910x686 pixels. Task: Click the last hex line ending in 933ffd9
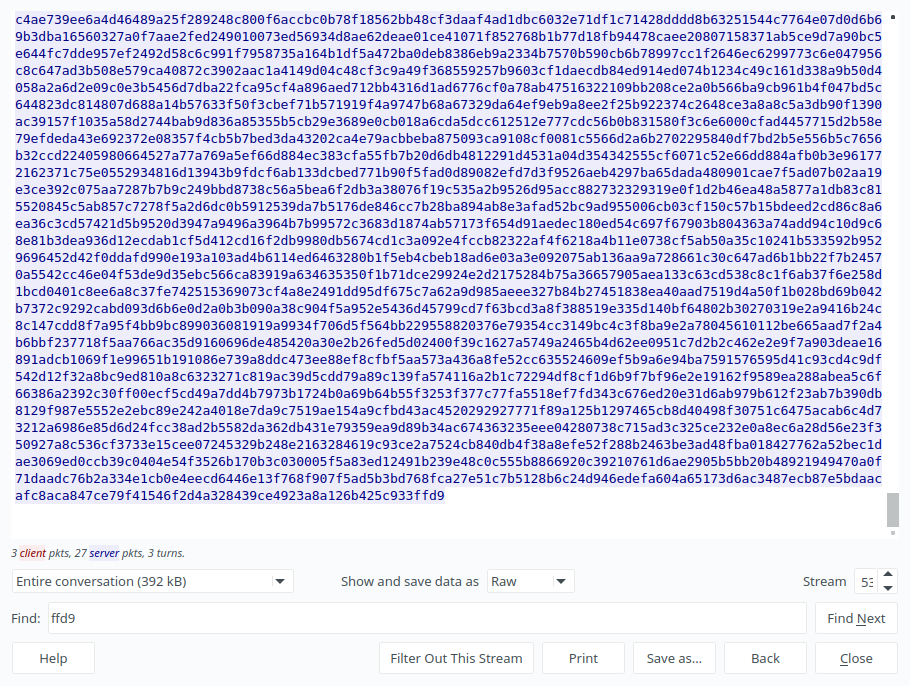pos(230,496)
